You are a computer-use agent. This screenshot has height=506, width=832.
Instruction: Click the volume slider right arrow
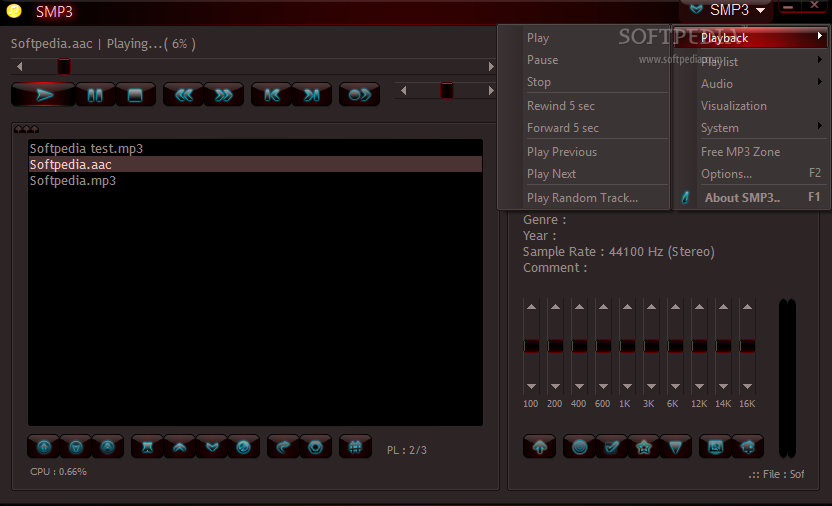[x=491, y=91]
